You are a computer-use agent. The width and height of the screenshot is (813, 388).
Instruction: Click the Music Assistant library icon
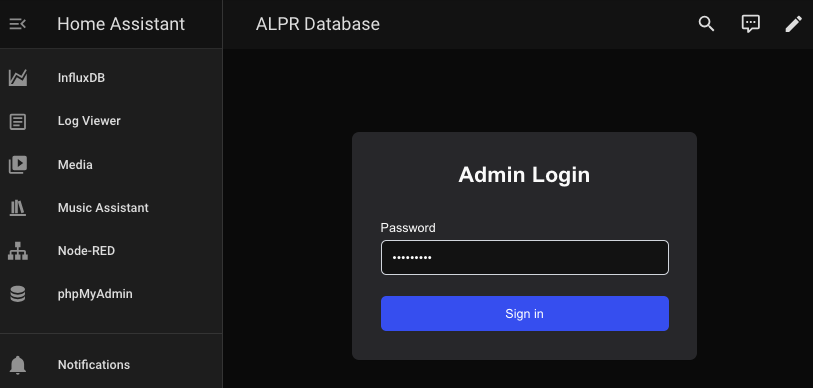tap(18, 208)
